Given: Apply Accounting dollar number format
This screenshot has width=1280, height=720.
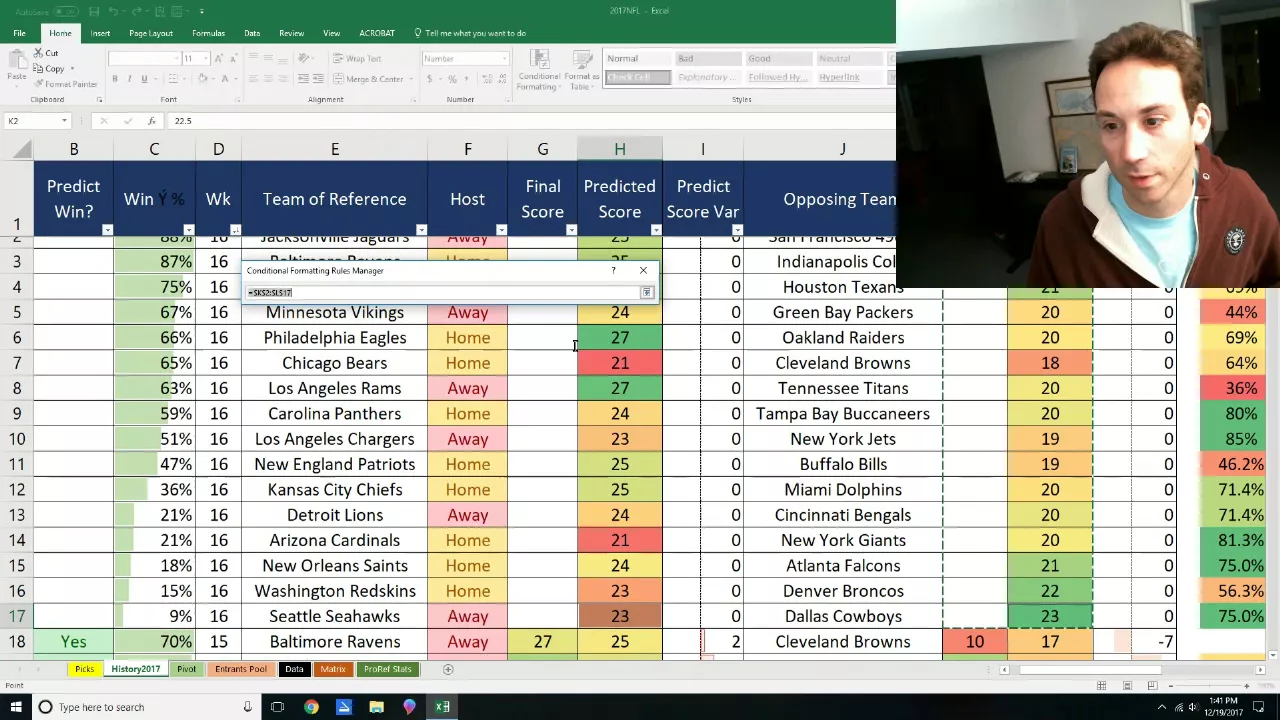Looking at the screenshot, I should [x=432, y=79].
